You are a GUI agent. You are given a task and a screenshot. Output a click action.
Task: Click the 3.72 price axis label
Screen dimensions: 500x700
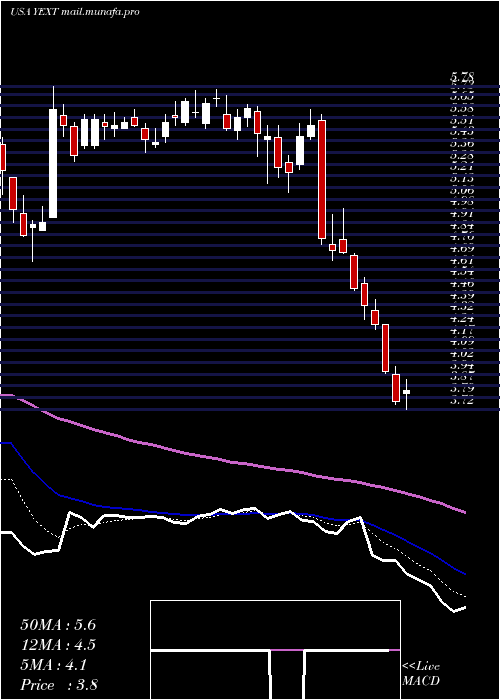pos(462,401)
